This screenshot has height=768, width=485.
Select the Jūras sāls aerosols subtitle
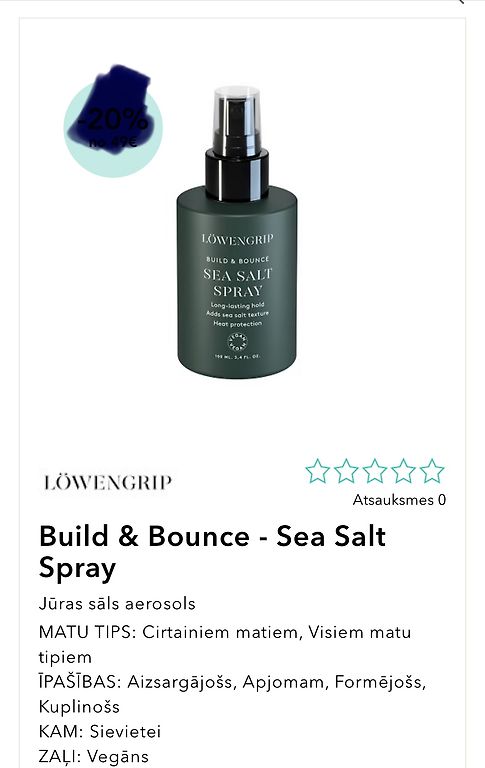pyautogui.click(x=117, y=603)
